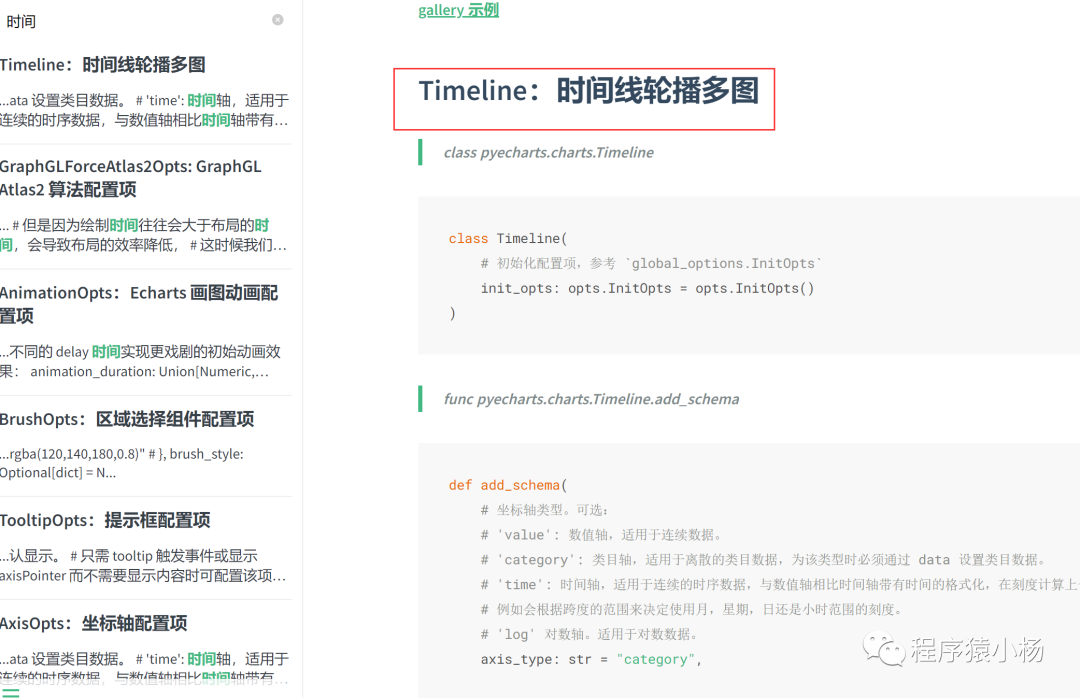
Task: Open TooltipOpts：提示框配置项 result
Action: click(105, 520)
